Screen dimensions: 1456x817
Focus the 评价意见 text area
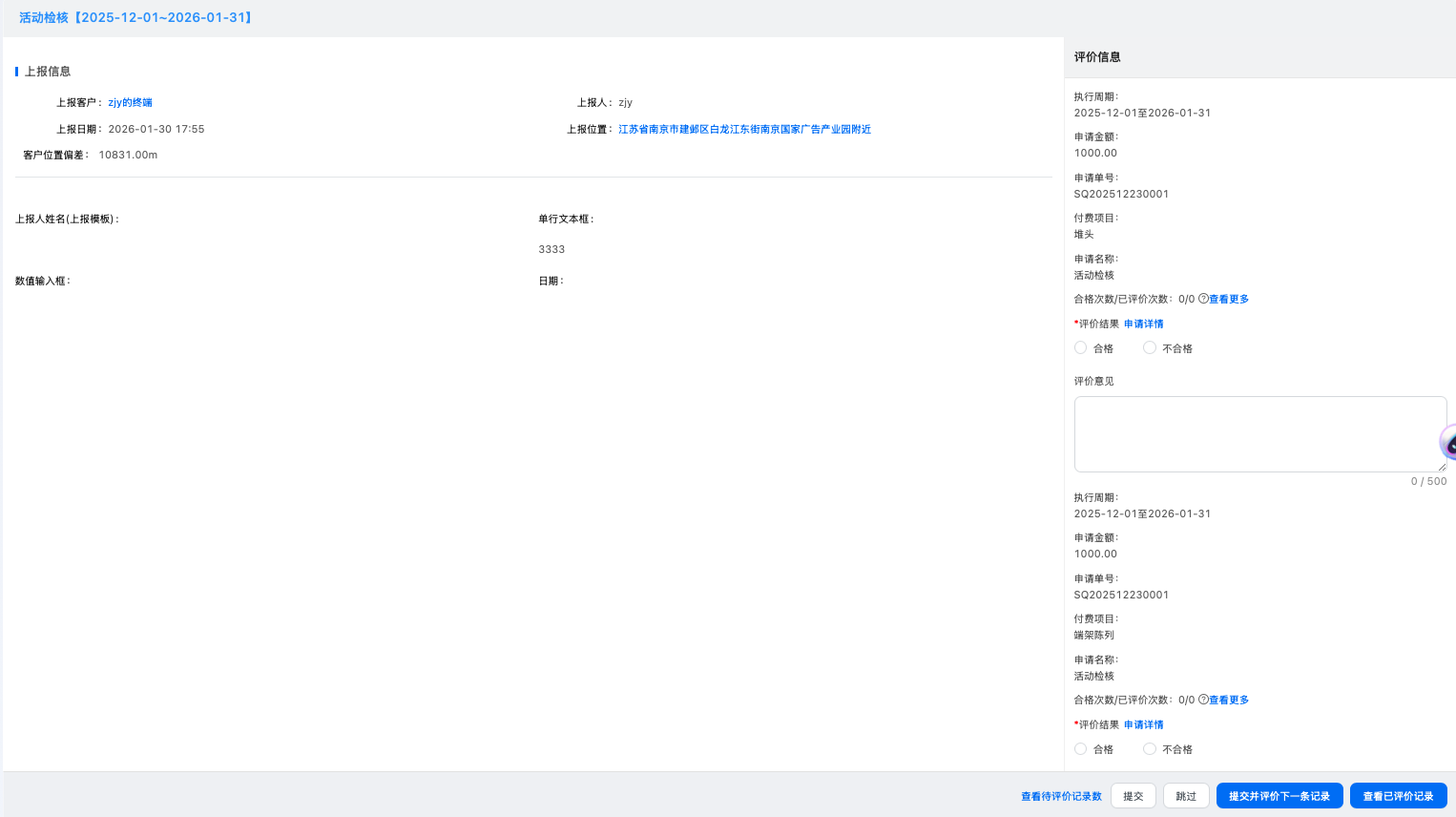1260,434
